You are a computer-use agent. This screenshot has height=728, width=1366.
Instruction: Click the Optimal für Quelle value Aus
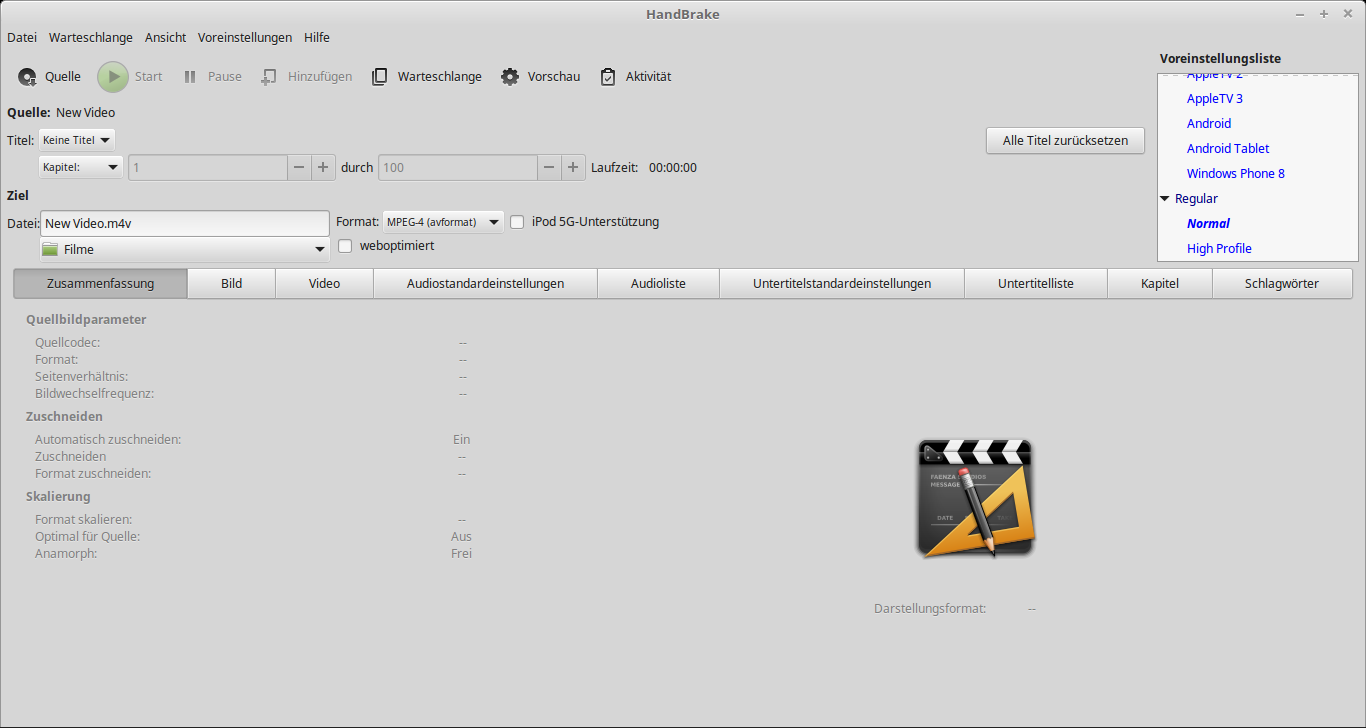point(461,537)
